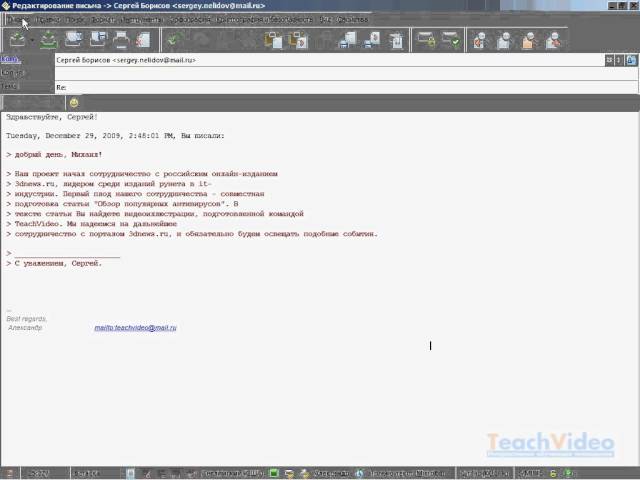Click the first person icon with red arrow
The image size is (640, 480).
pyautogui.click(x=480, y=40)
